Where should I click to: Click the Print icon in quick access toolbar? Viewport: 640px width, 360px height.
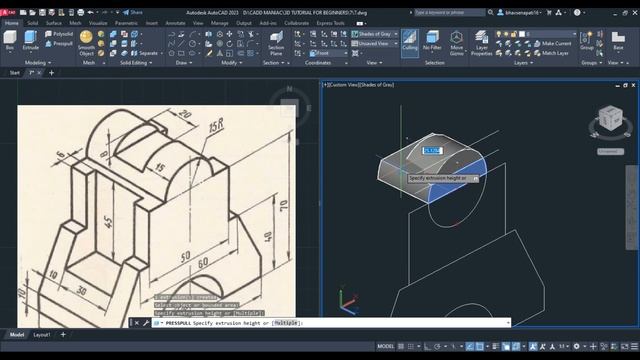tap(81, 13)
